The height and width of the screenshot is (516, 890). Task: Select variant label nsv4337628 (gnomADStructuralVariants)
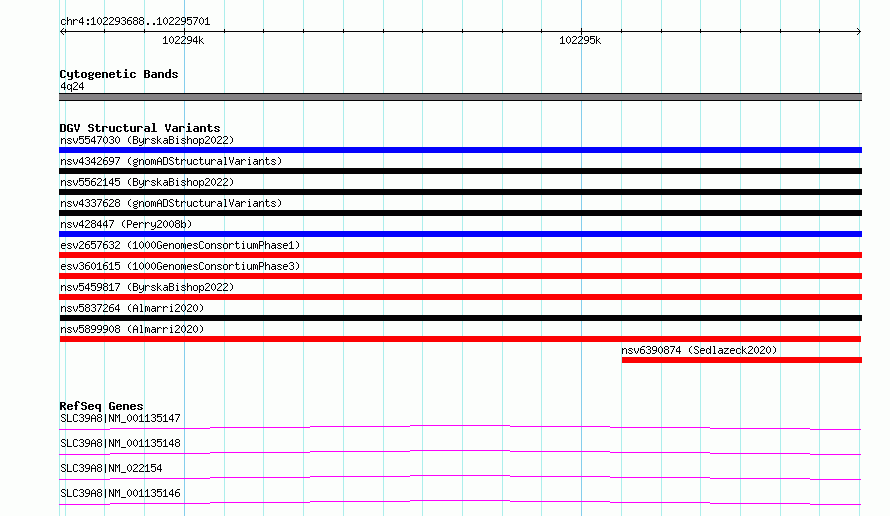[x=171, y=203]
